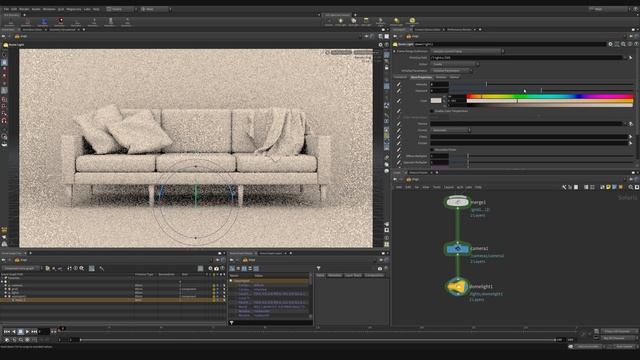This screenshot has width=640, height=360.
Task: Toggle the Normalize Power checkbox
Action: pos(432,150)
